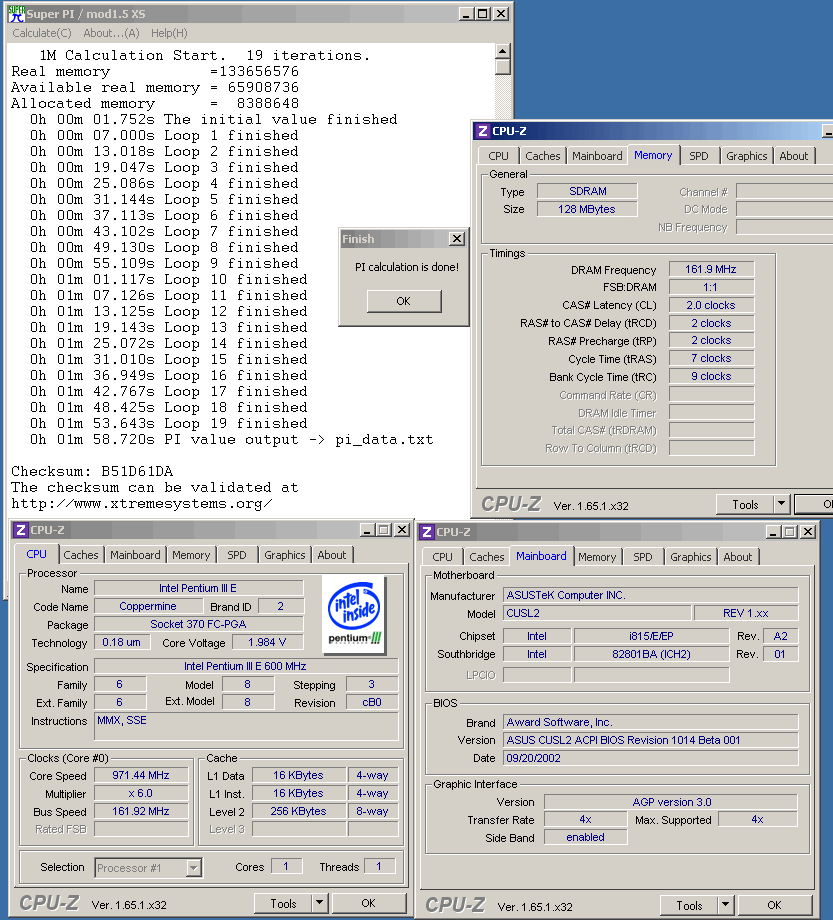
Task: Maximize the Super PI window
Action: pyautogui.click(x=483, y=13)
